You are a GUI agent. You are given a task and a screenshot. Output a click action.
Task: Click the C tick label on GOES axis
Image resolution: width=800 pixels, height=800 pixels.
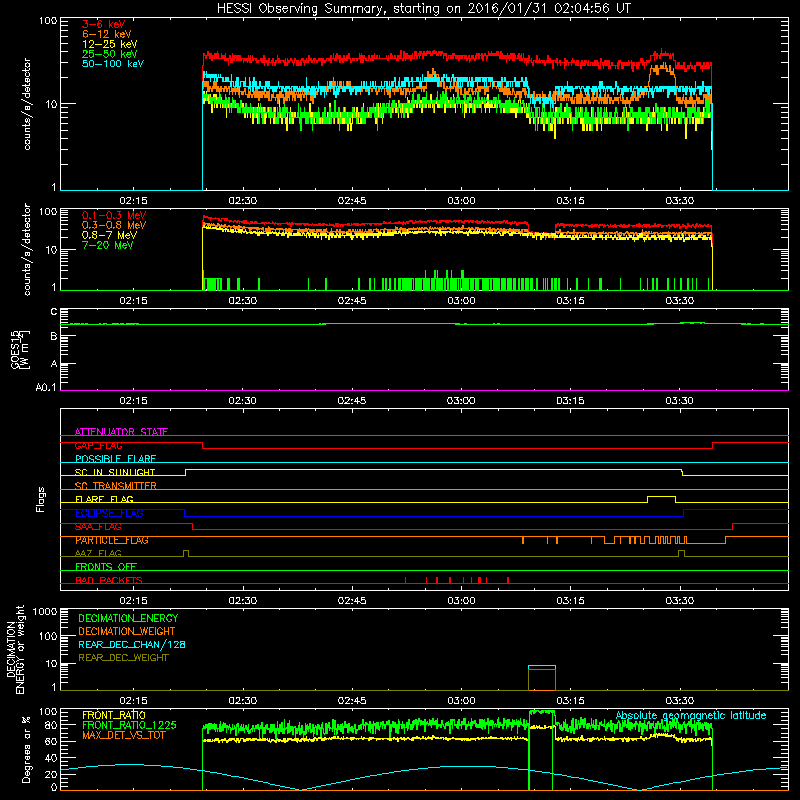click(x=54, y=312)
